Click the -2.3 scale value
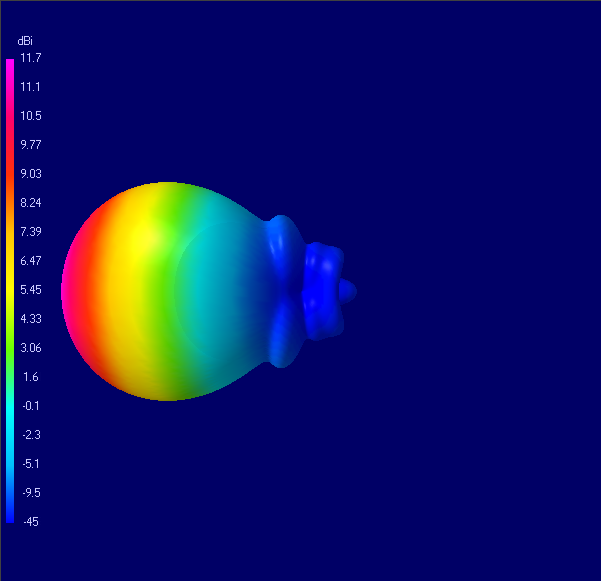601x581 pixels. tap(31, 435)
